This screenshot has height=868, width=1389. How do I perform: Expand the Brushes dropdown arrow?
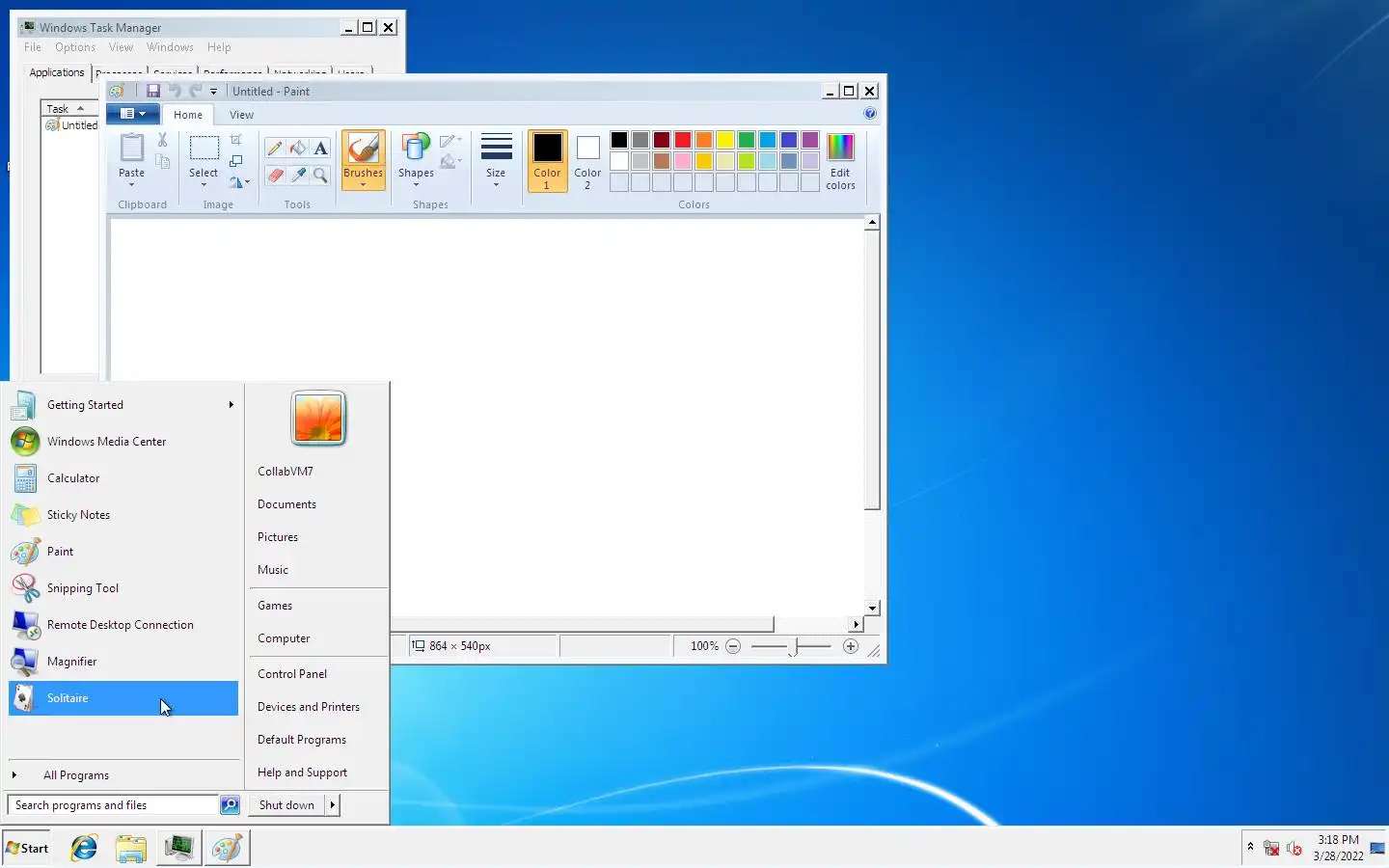click(x=364, y=184)
